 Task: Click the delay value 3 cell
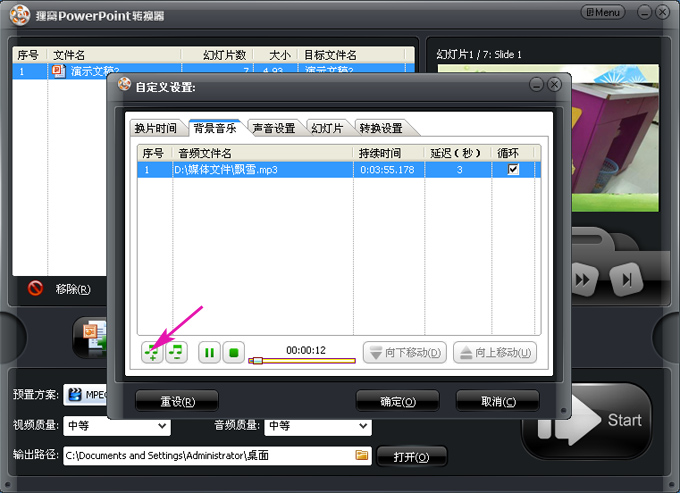point(458,170)
